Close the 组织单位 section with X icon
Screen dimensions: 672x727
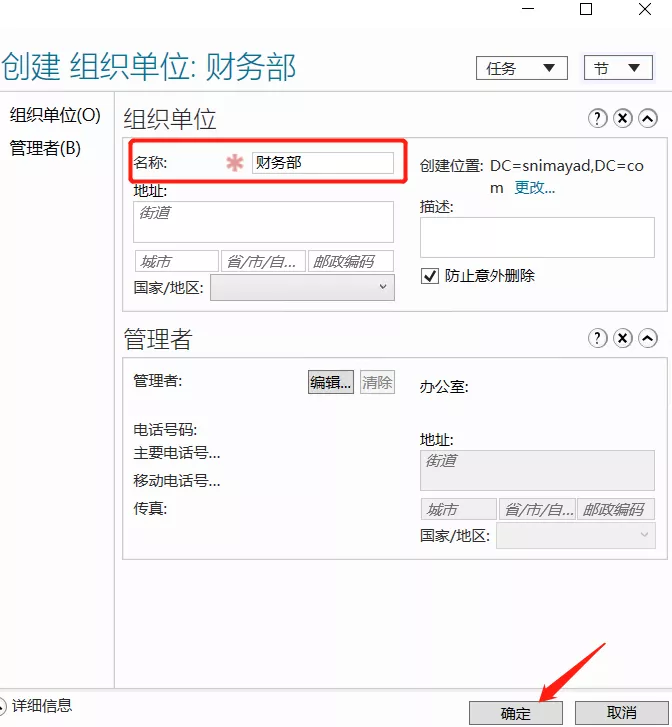(623, 119)
